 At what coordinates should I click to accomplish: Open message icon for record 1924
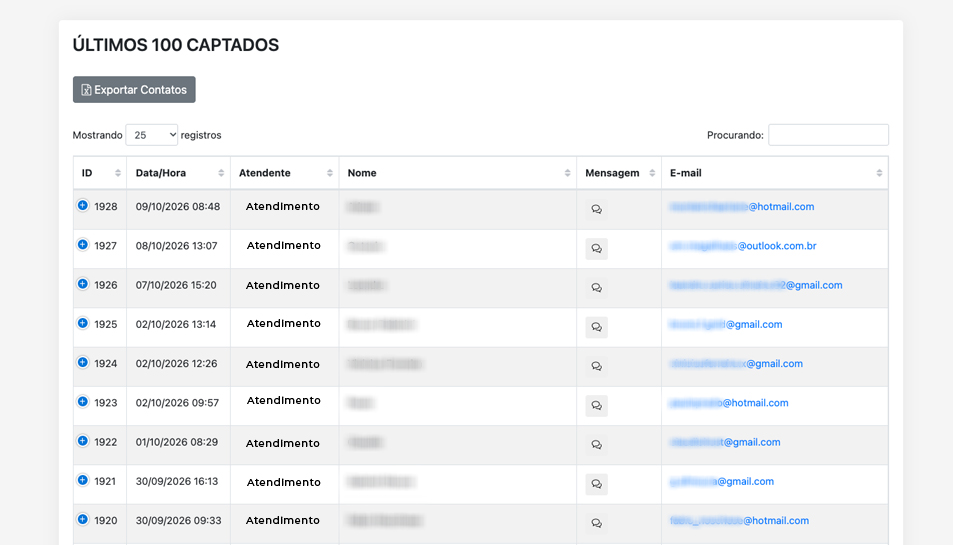[x=596, y=366]
